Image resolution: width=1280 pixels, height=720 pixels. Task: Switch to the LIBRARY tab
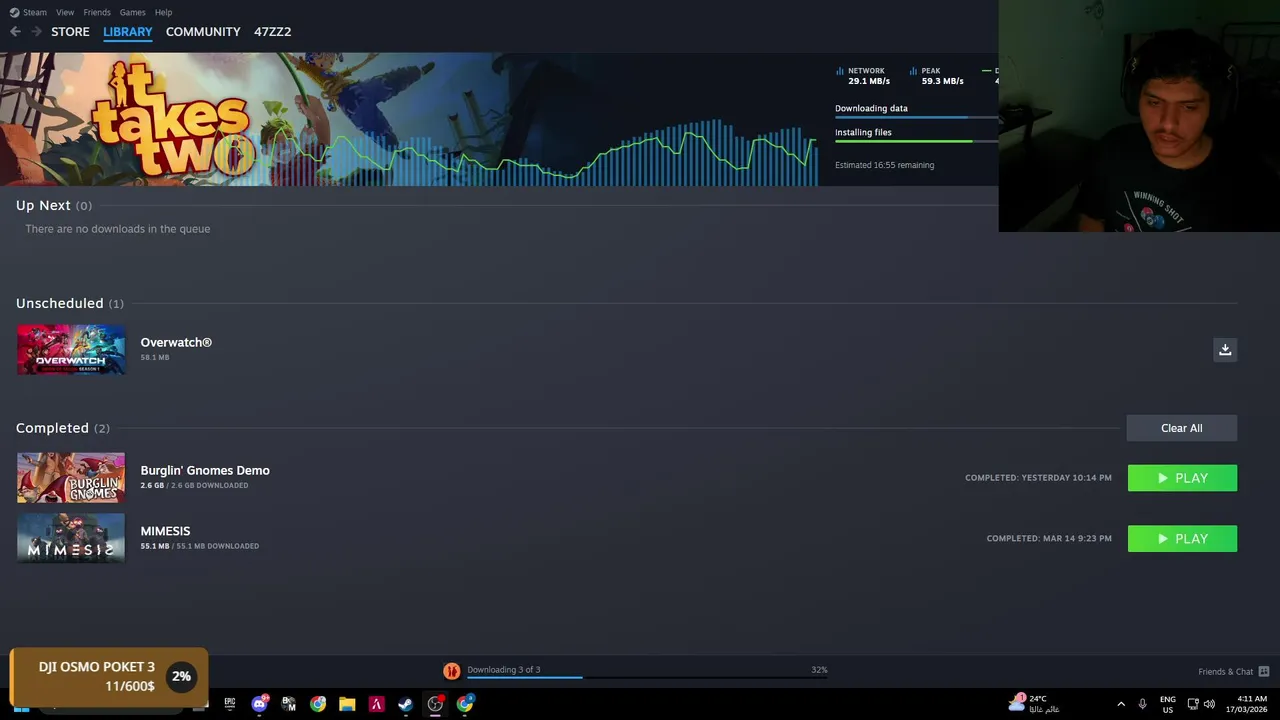pyautogui.click(x=128, y=32)
